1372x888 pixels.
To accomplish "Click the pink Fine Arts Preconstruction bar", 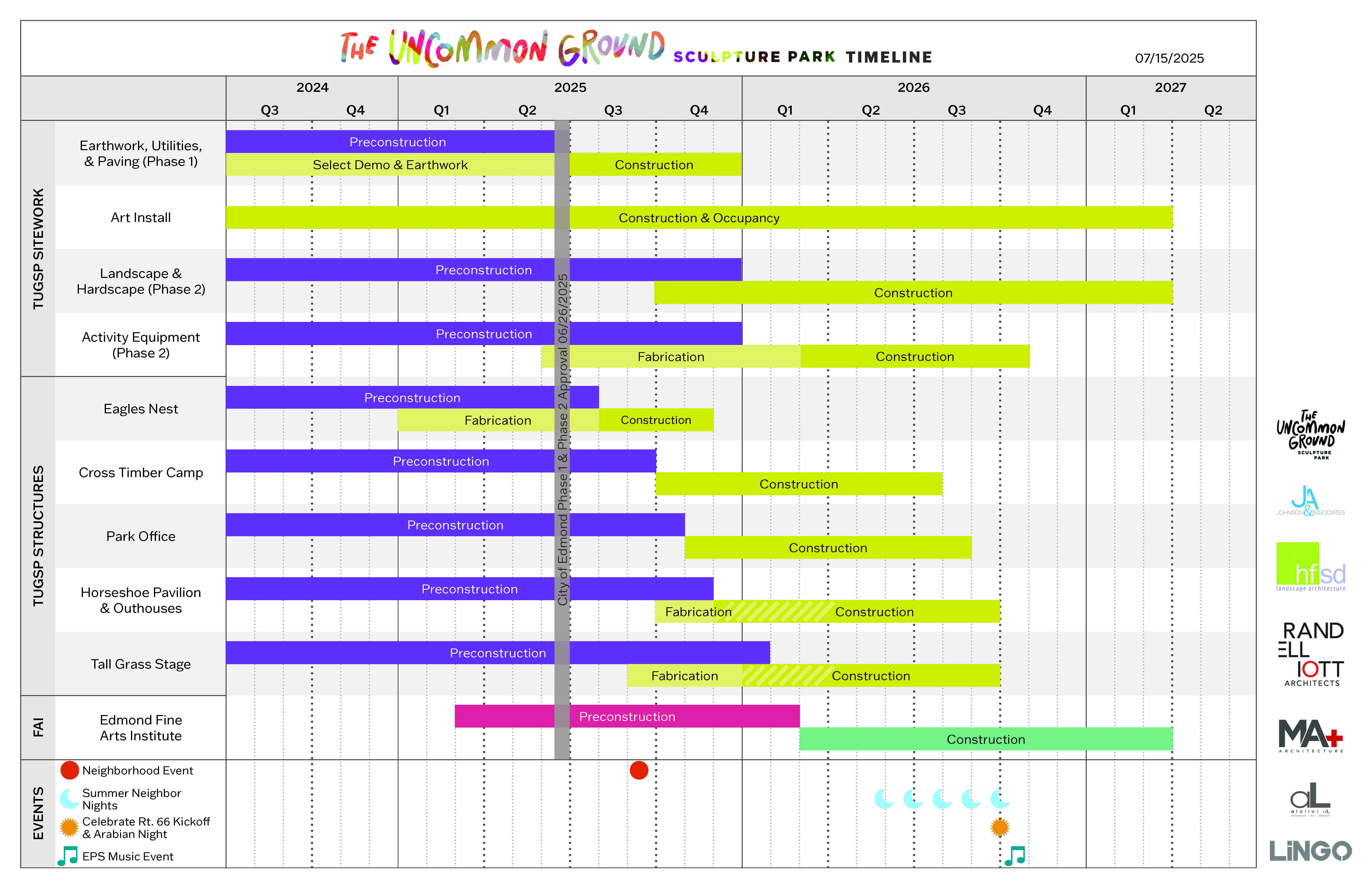I will [x=627, y=717].
